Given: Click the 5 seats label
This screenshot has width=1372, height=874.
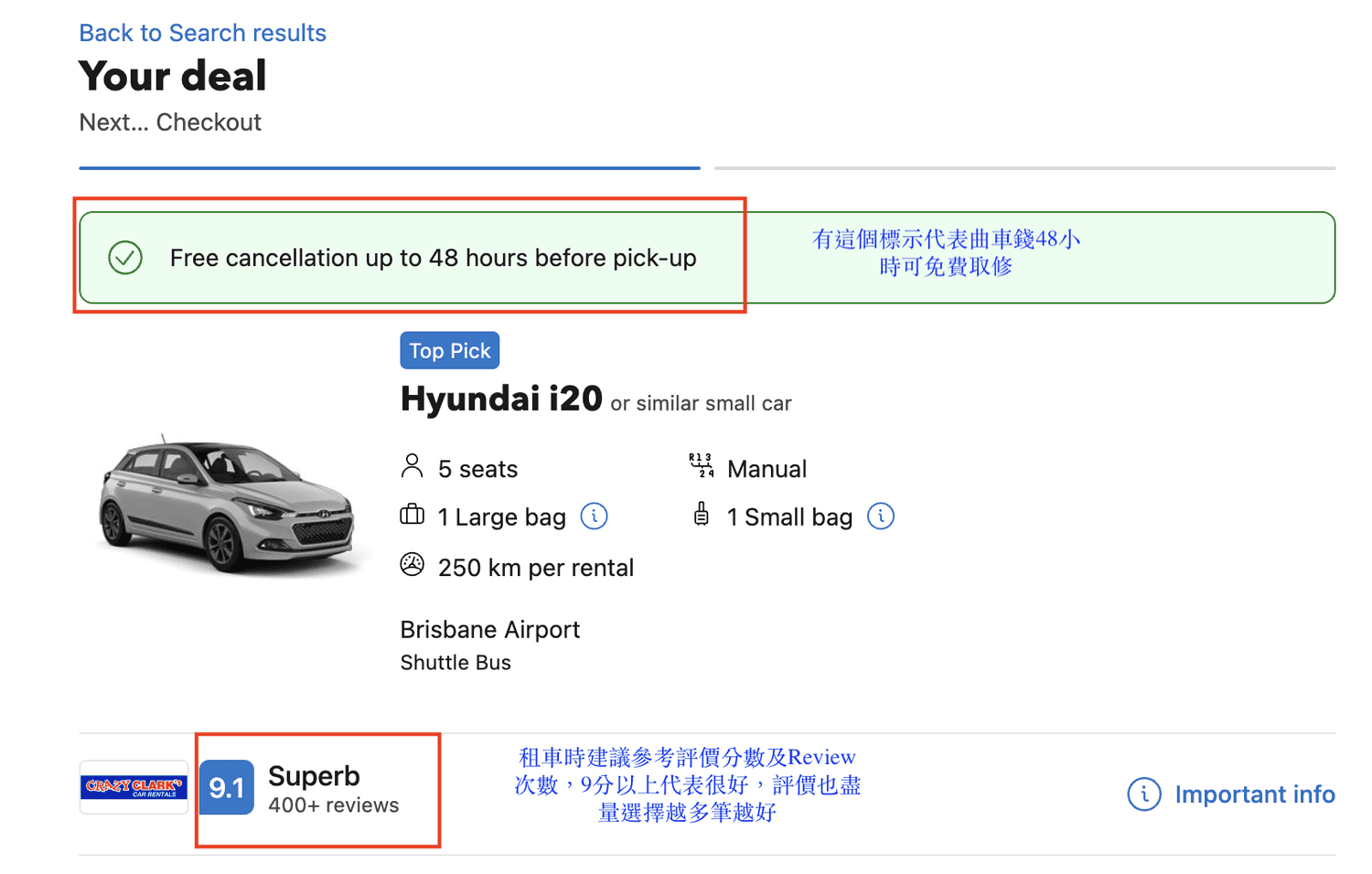Looking at the screenshot, I should 477,469.
